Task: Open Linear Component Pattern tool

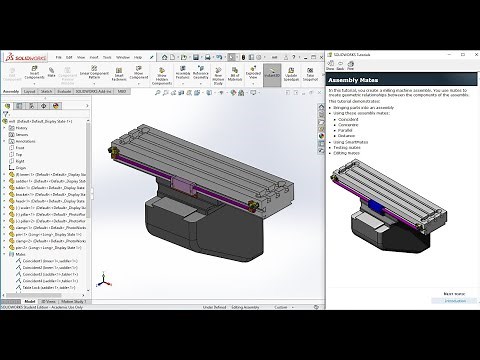Action: [x=94, y=72]
